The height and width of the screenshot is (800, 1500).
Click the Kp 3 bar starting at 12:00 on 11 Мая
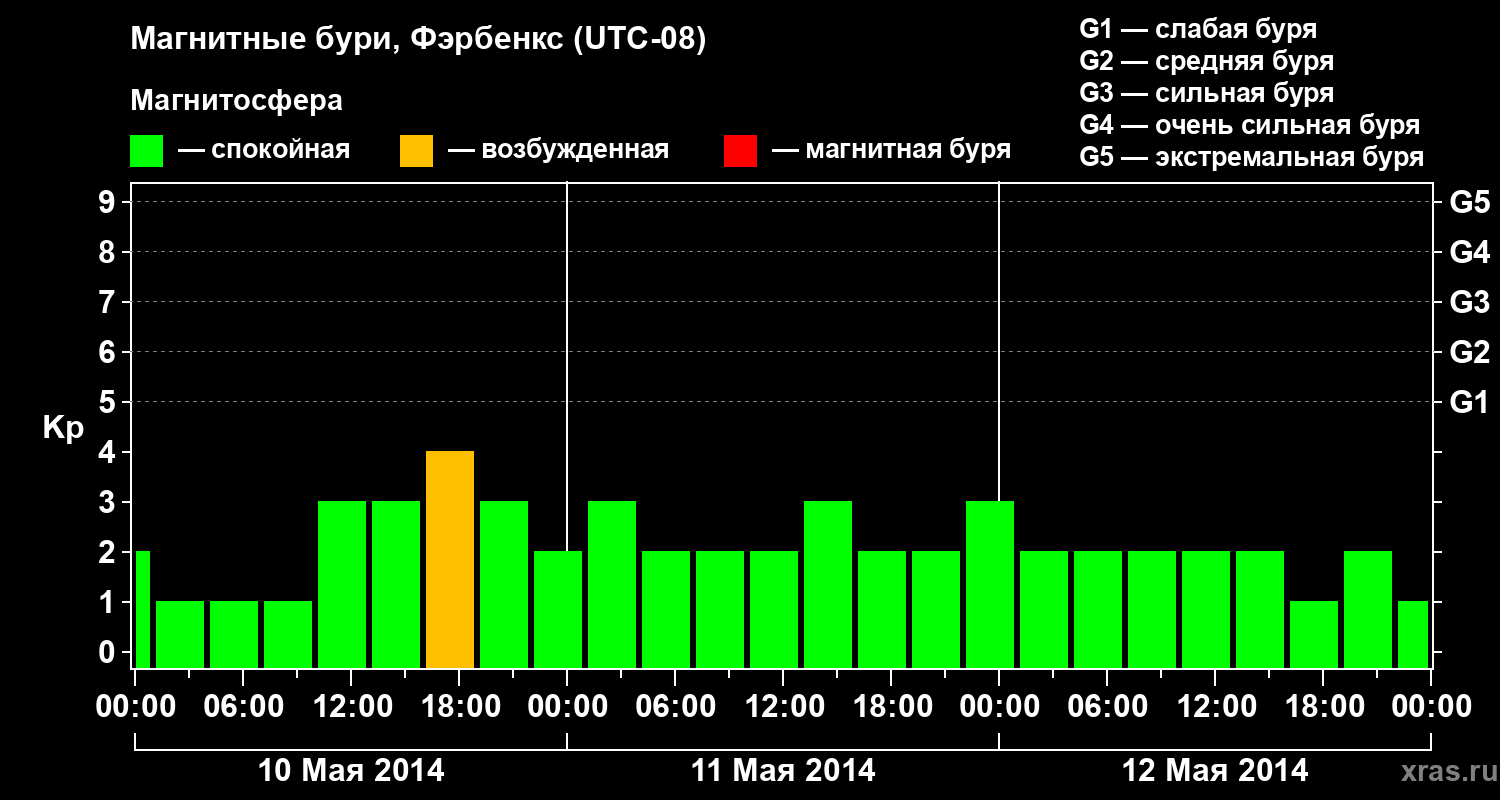[x=828, y=585]
